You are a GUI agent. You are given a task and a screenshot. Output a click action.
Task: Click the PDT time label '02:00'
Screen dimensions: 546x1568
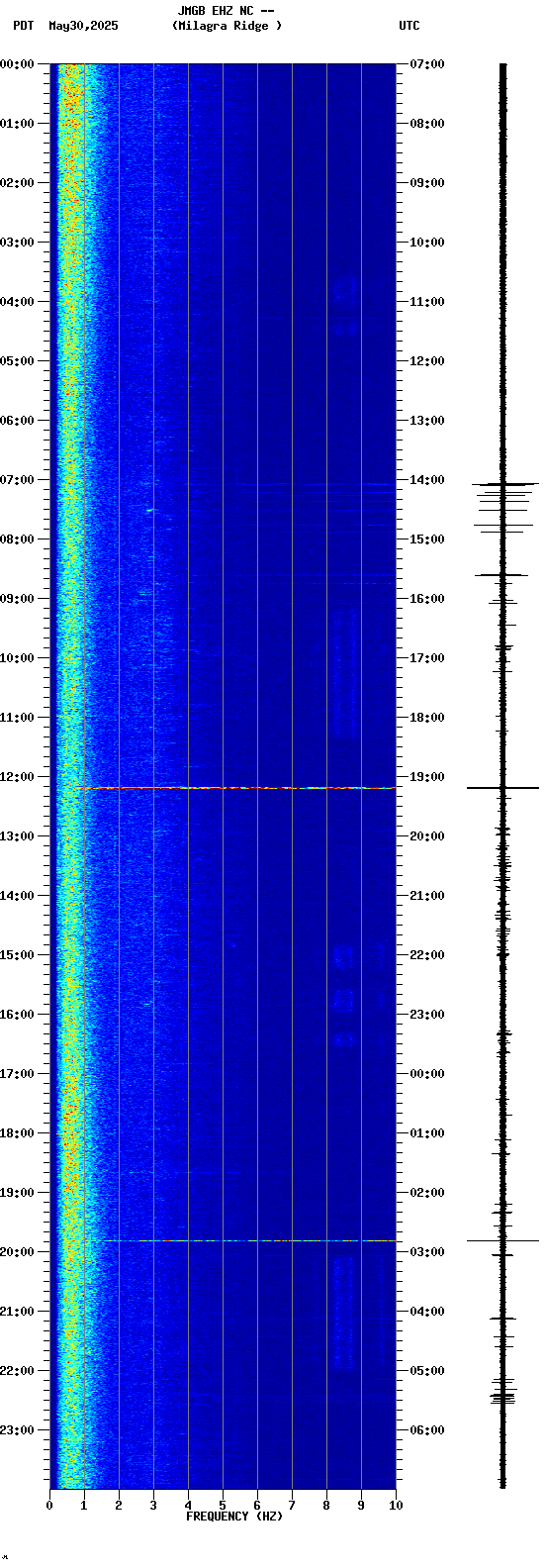(x=17, y=183)
